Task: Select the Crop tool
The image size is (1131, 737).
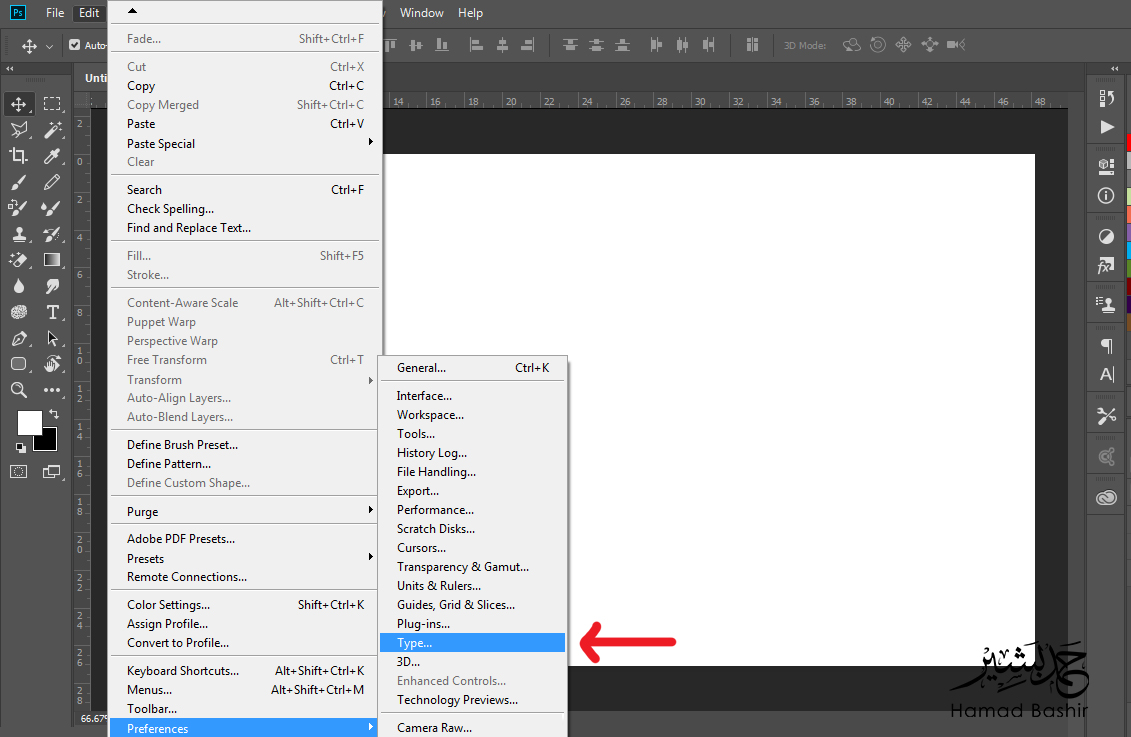Action: (x=19, y=156)
